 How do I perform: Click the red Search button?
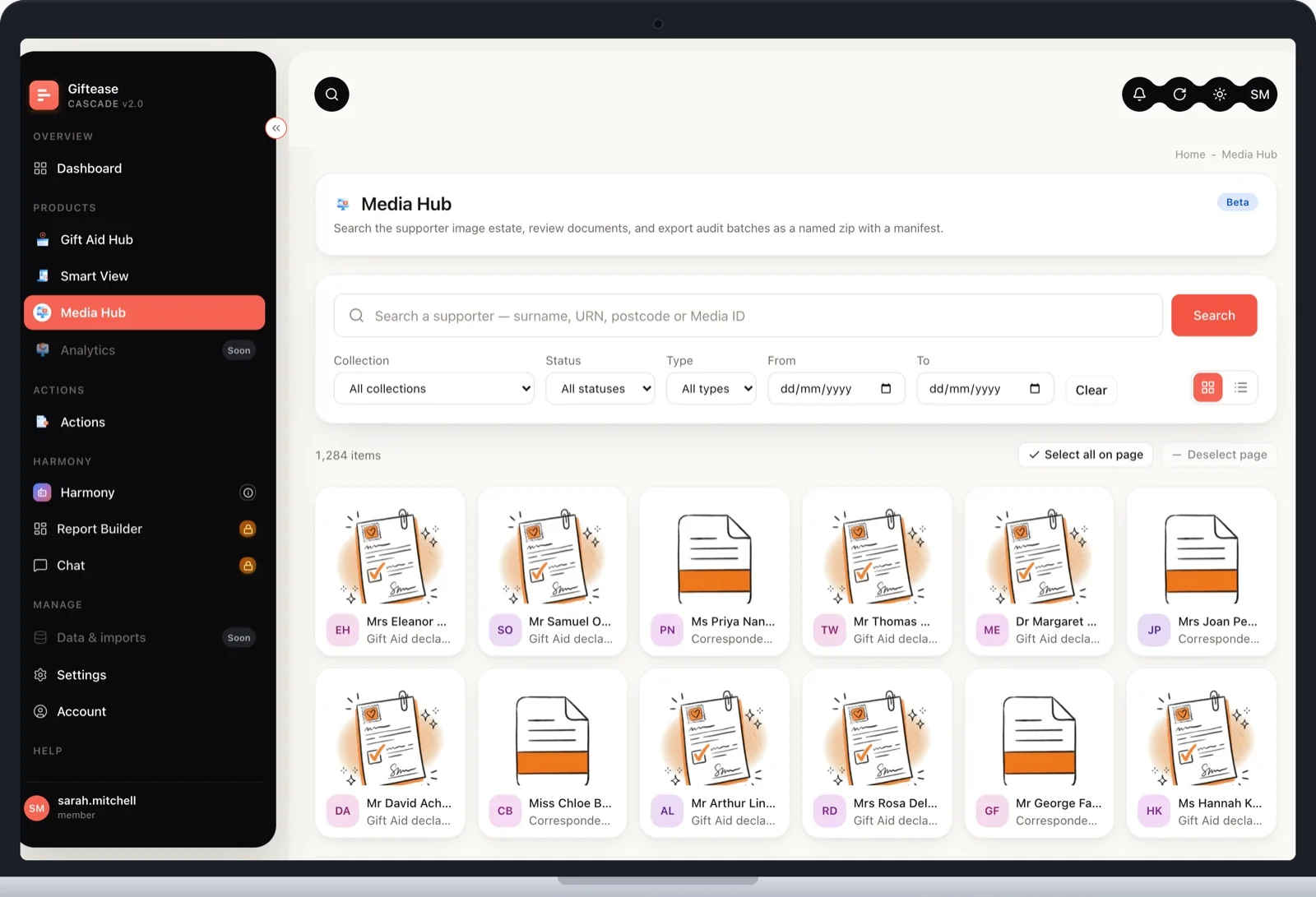point(1214,316)
